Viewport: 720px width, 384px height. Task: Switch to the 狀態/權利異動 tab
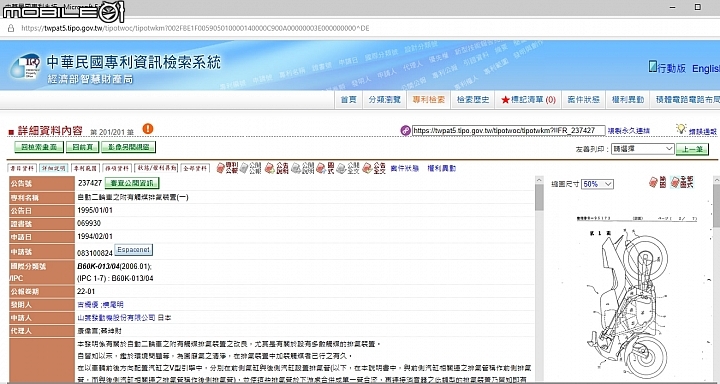tap(156, 169)
